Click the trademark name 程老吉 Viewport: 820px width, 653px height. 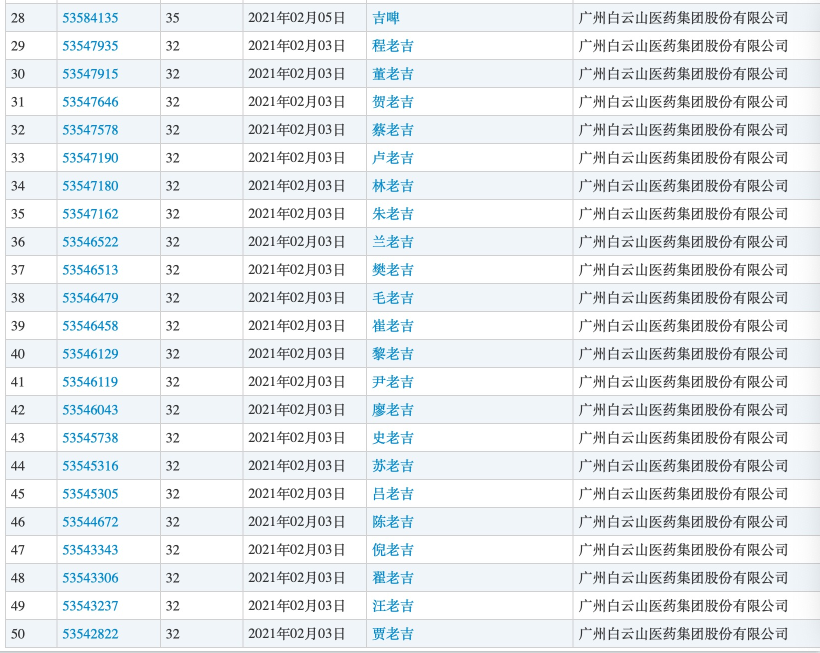(x=393, y=46)
